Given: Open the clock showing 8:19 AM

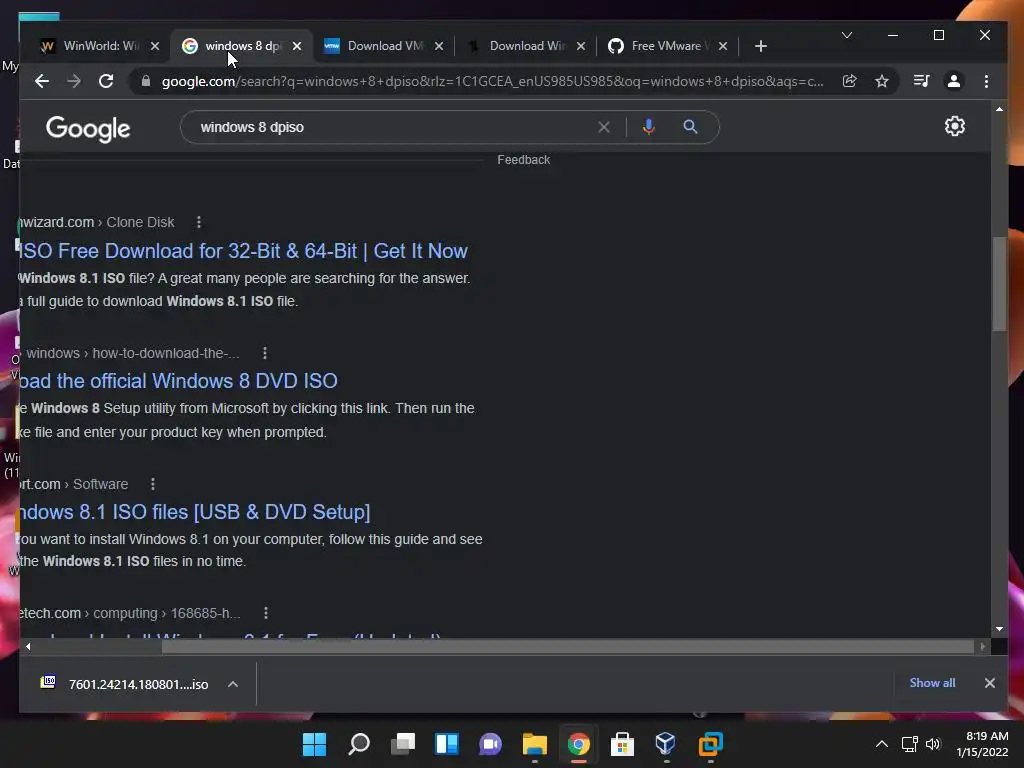Looking at the screenshot, I should (x=983, y=744).
